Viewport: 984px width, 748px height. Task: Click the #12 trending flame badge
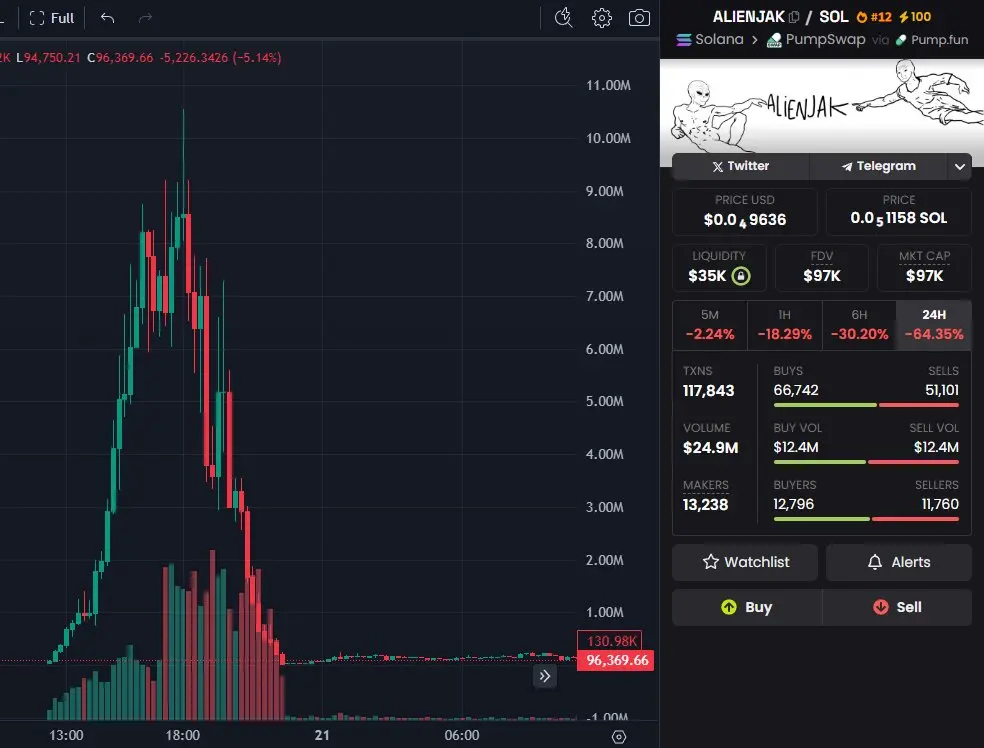coord(874,17)
